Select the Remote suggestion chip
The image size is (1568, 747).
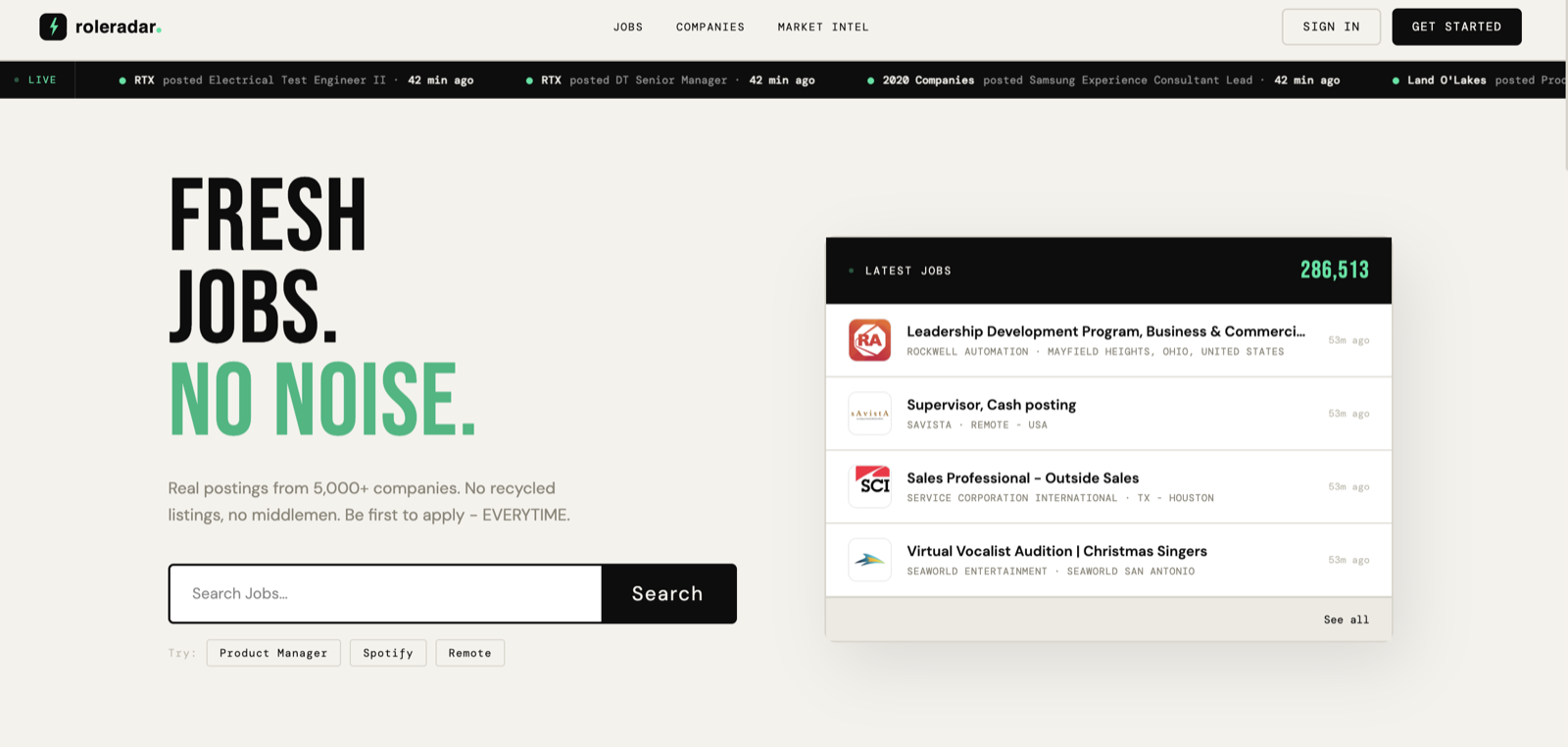469,653
